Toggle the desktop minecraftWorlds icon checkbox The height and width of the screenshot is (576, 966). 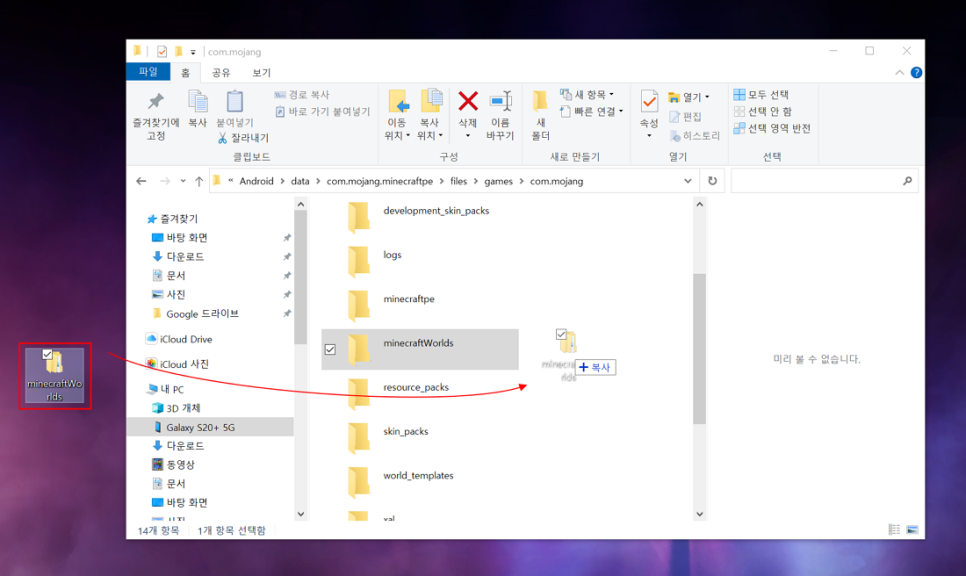(47, 354)
